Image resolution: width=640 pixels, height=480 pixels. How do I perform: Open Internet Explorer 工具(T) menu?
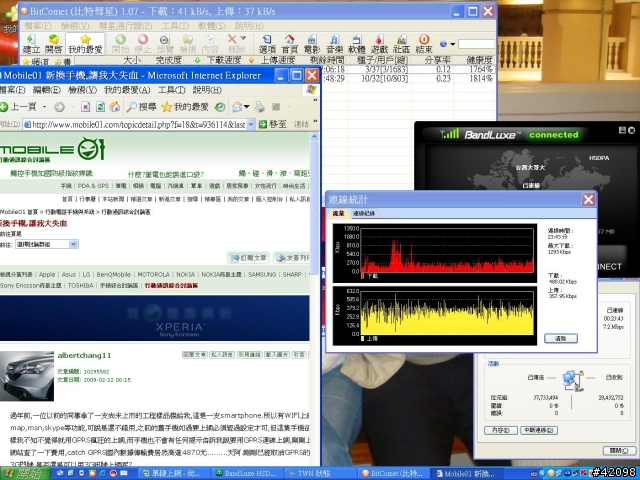pyautogui.click(x=171, y=90)
